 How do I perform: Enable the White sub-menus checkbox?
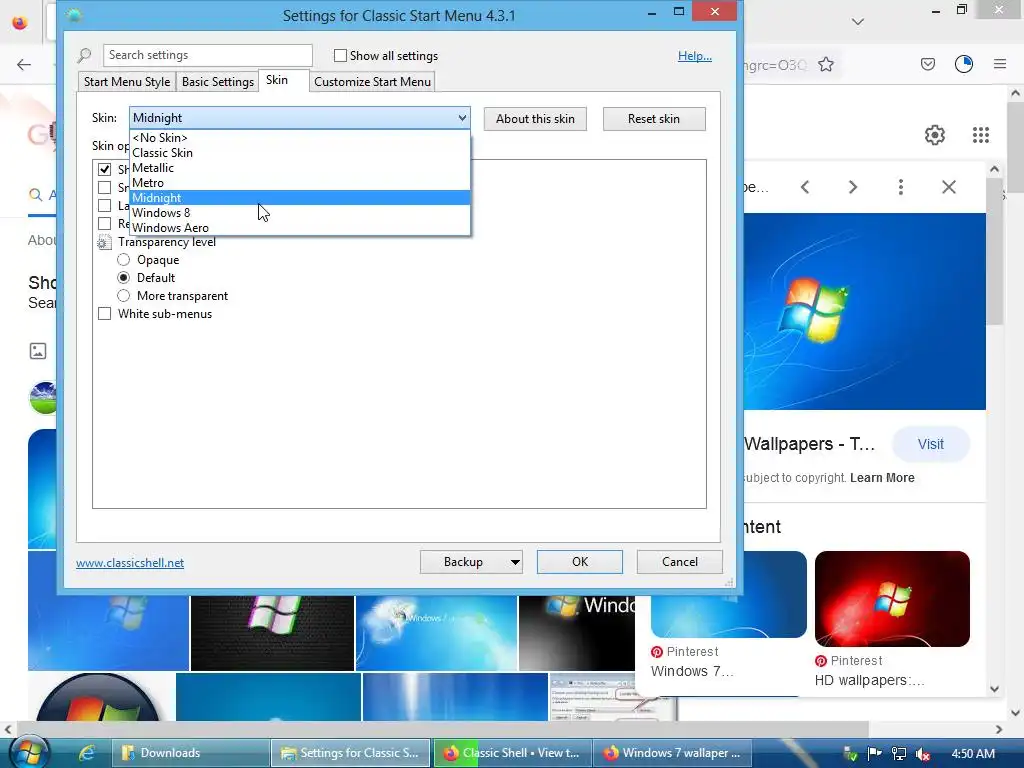(104, 313)
